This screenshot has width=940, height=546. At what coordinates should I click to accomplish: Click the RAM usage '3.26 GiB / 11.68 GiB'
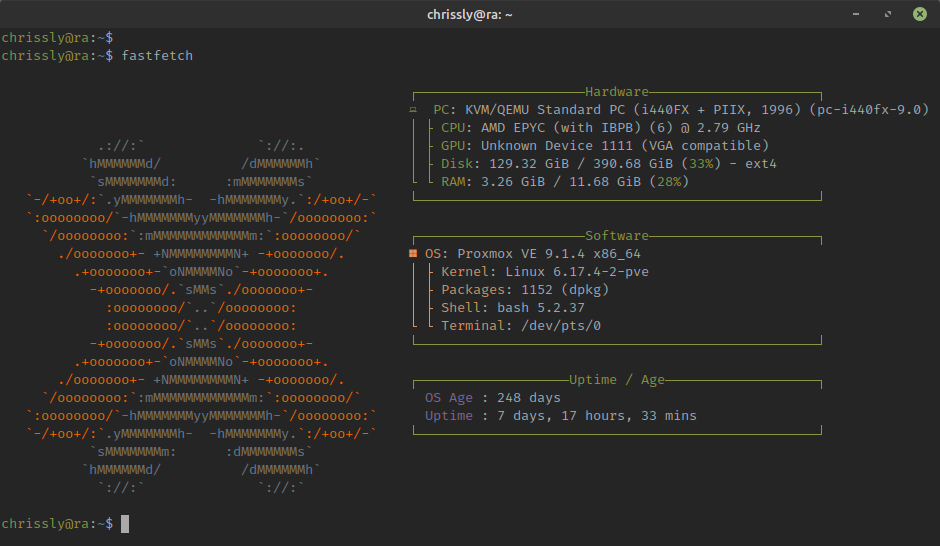pos(561,182)
